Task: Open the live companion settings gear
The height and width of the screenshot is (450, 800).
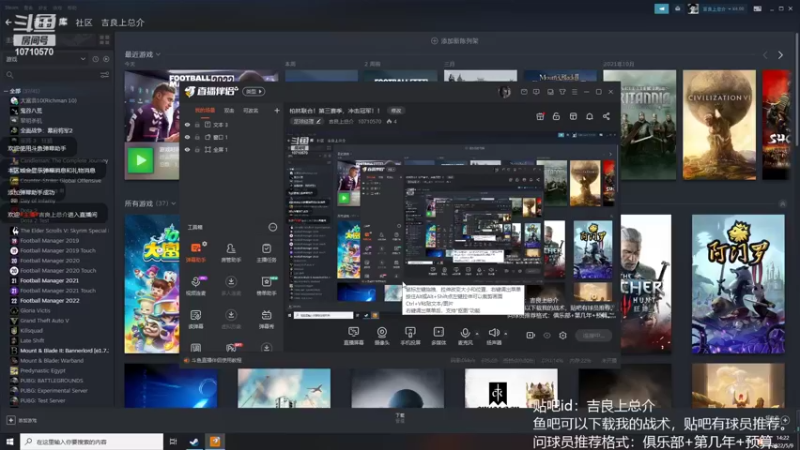Action: [563, 335]
